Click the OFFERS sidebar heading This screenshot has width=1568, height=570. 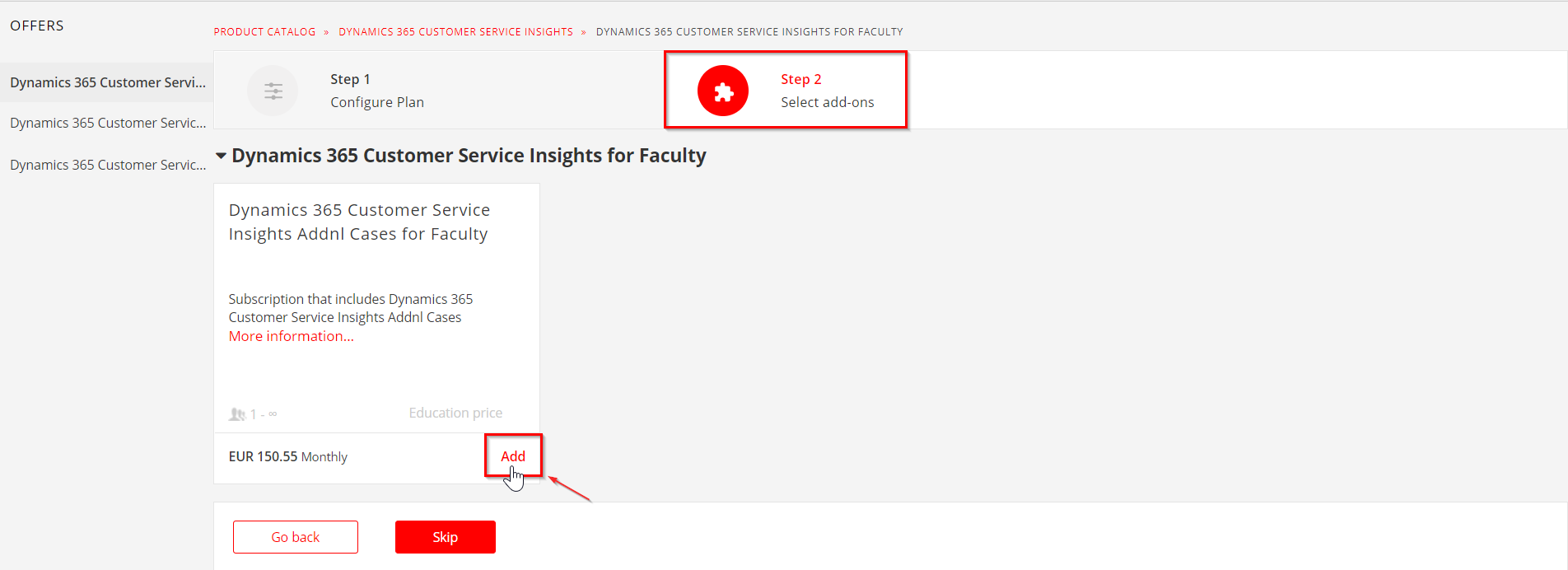click(37, 26)
